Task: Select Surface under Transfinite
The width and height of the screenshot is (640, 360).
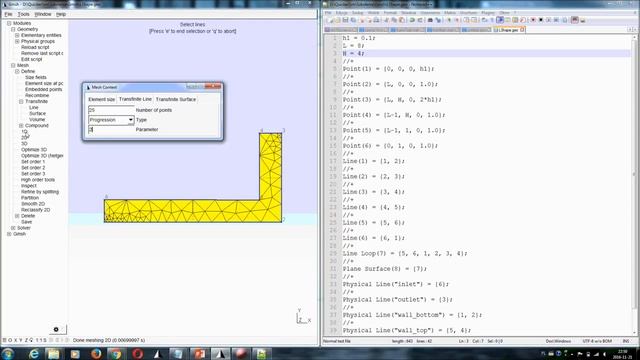Action: coord(37,113)
